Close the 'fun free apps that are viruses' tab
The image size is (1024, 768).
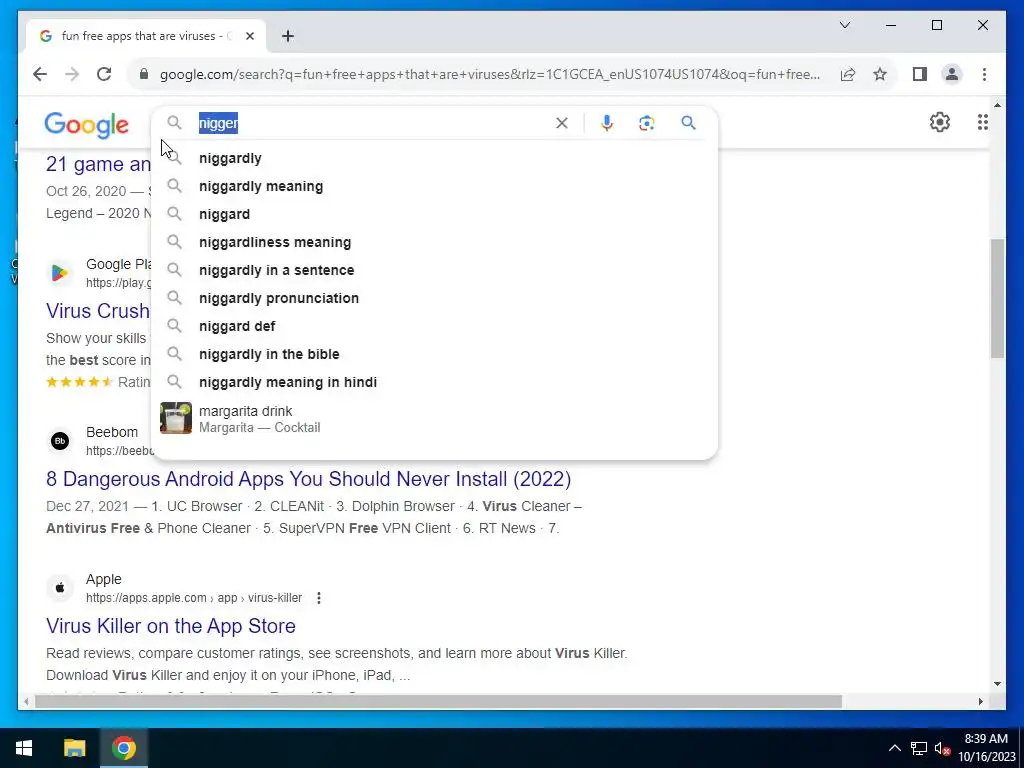[249, 36]
